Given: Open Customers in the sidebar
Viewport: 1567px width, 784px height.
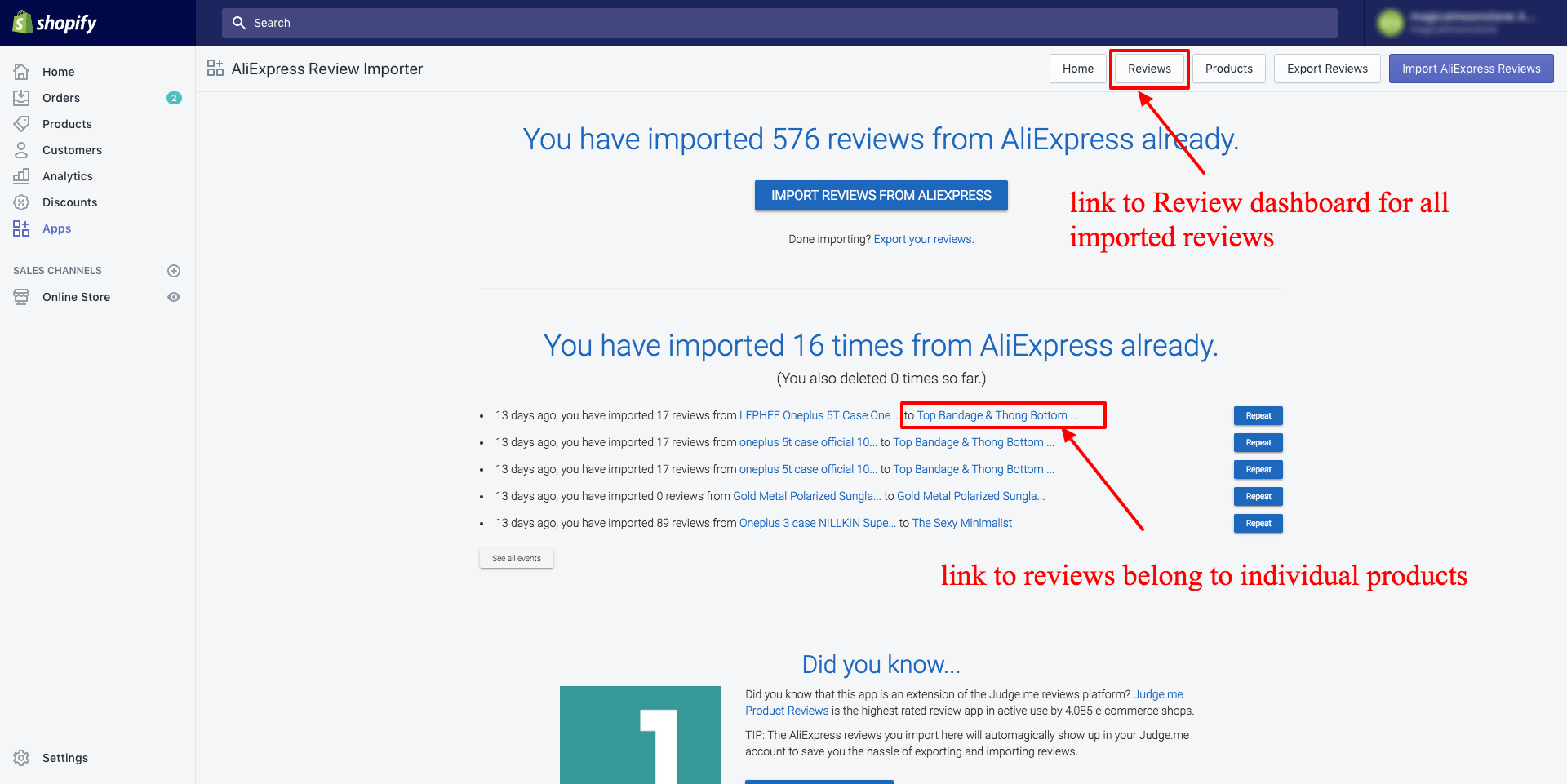Looking at the screenshot, I should 72,150.
